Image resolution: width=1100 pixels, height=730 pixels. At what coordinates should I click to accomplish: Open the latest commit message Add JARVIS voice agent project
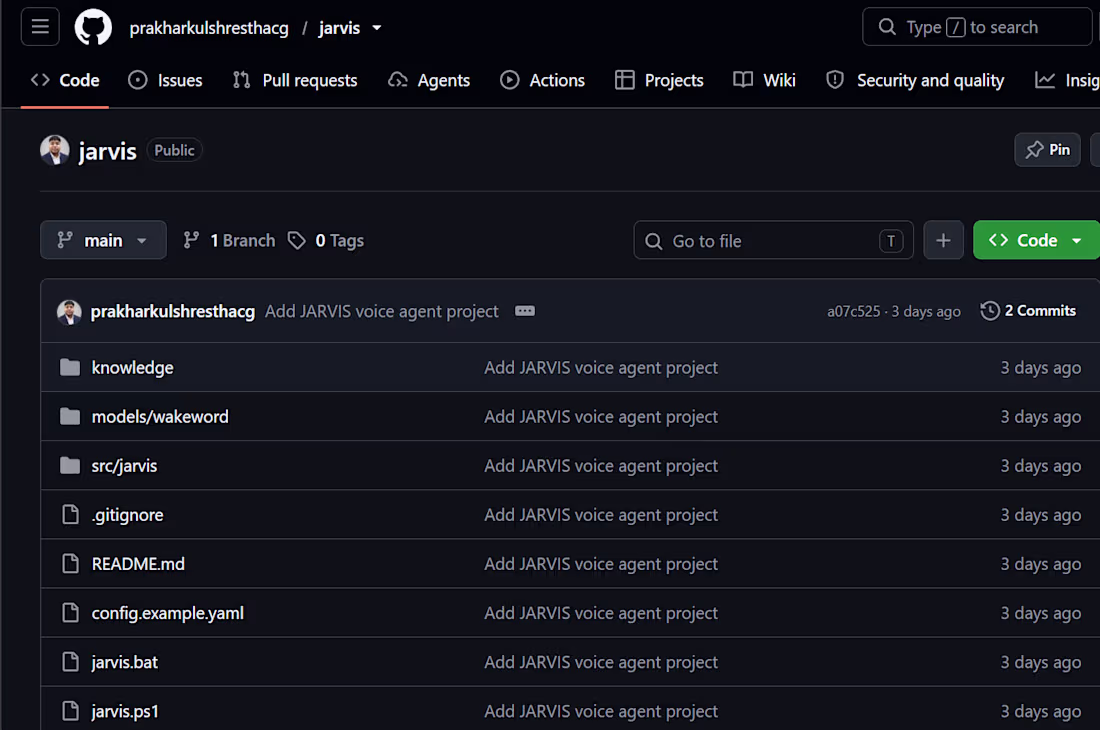382,311
